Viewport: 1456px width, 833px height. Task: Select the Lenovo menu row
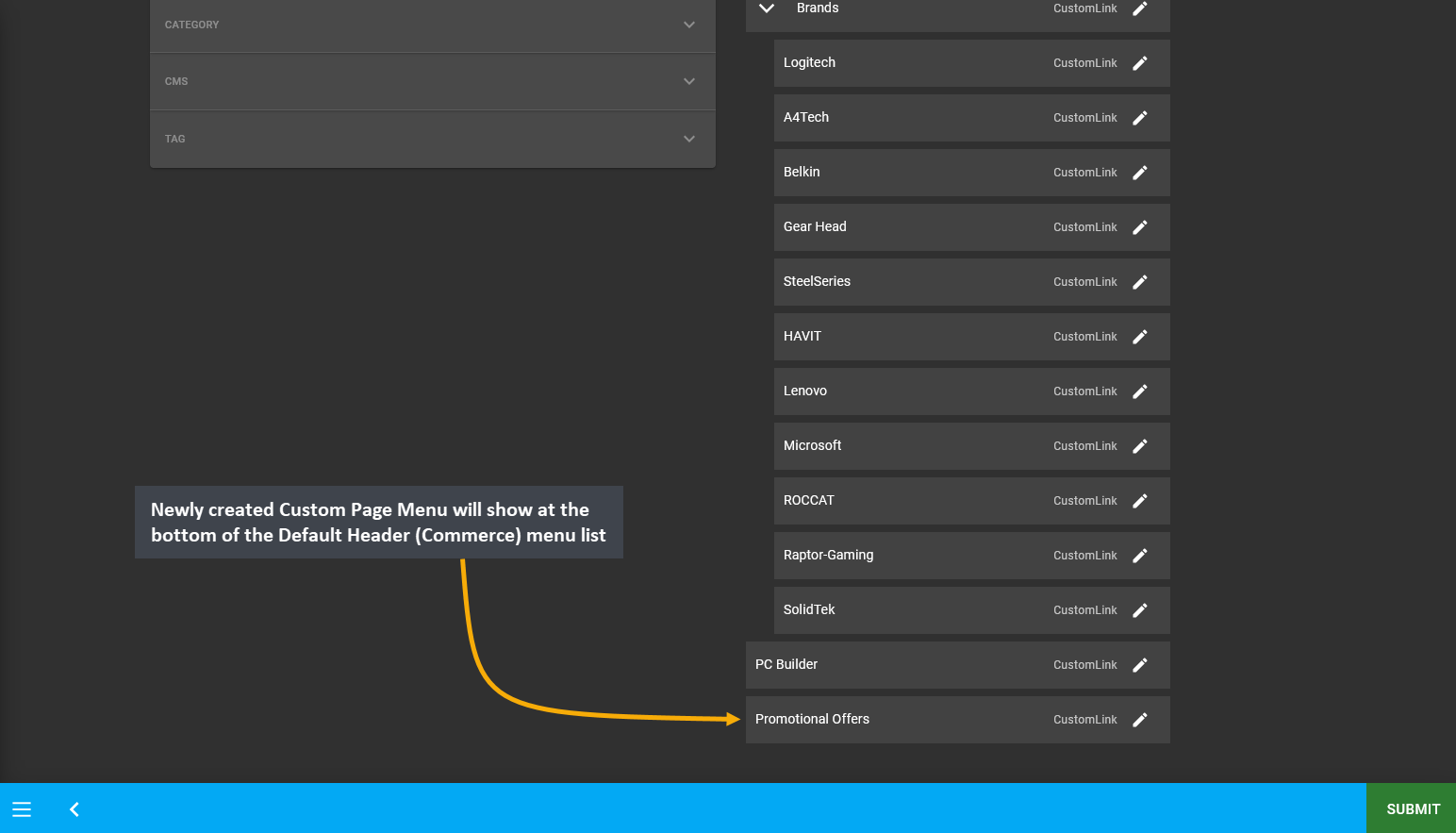pos(971,392)
